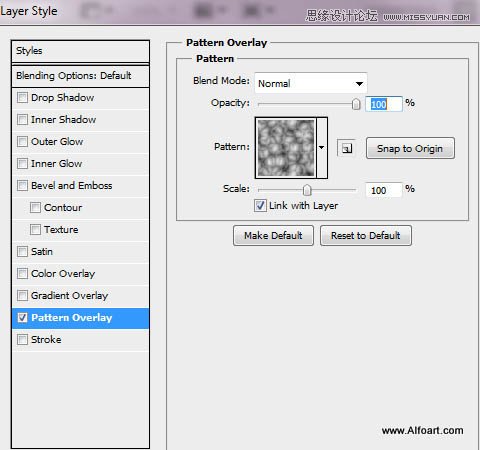This screenshot has height=450, width=480.
Task: Click the Make Default button
Action: pyautogui.click(x=273, y=236)
